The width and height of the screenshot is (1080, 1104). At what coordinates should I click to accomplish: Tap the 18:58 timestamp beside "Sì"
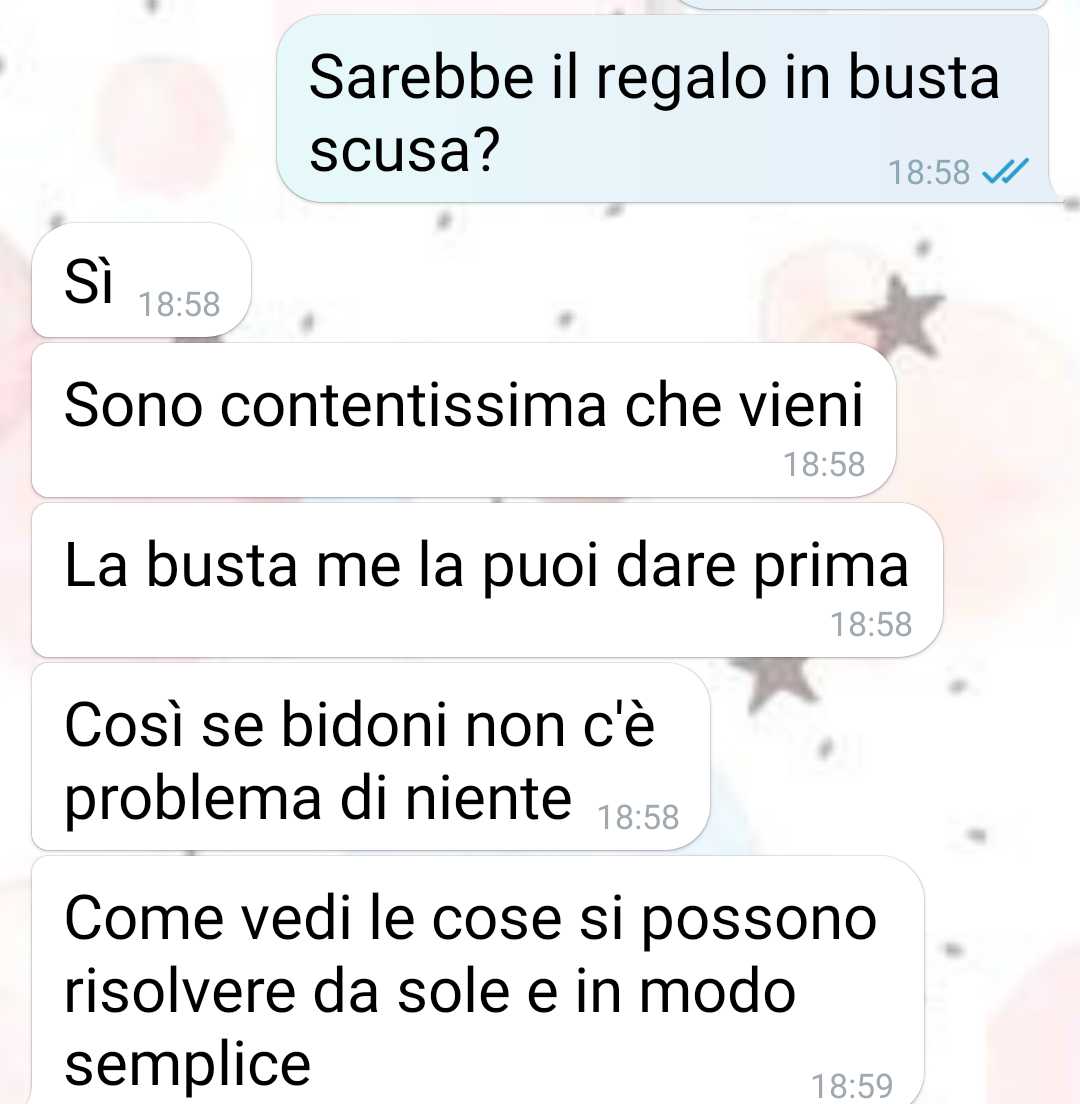pyautogui.click(x=179, y=305)
